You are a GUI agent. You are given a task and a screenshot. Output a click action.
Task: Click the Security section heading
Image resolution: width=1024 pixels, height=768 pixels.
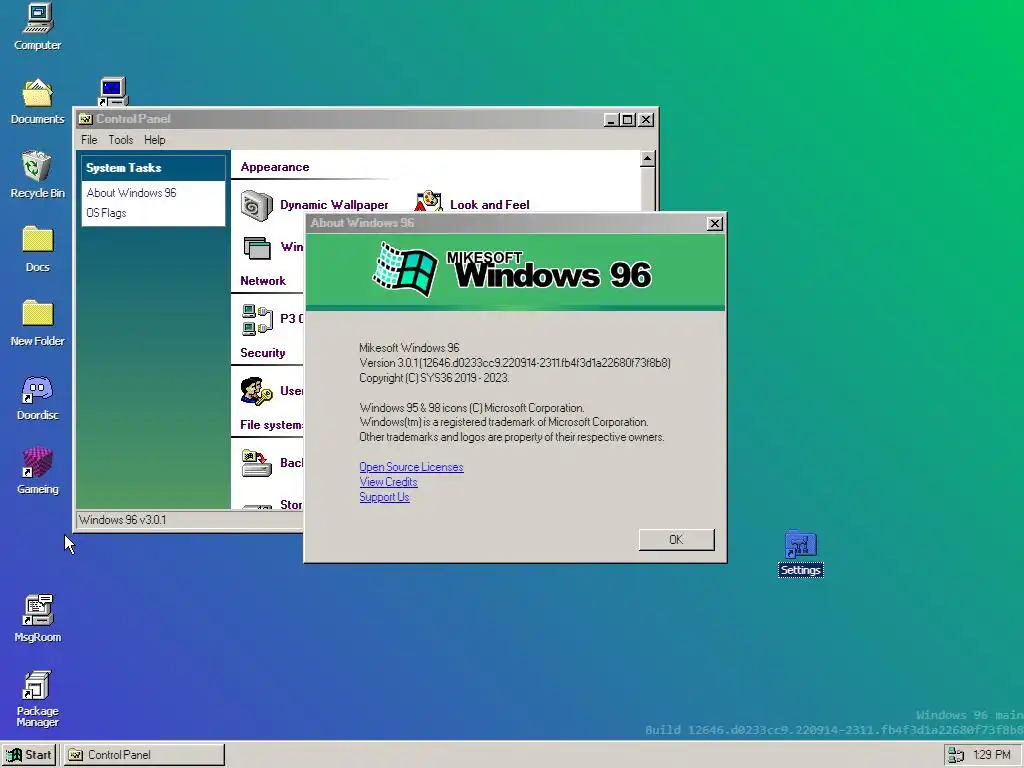click(263, 353)
